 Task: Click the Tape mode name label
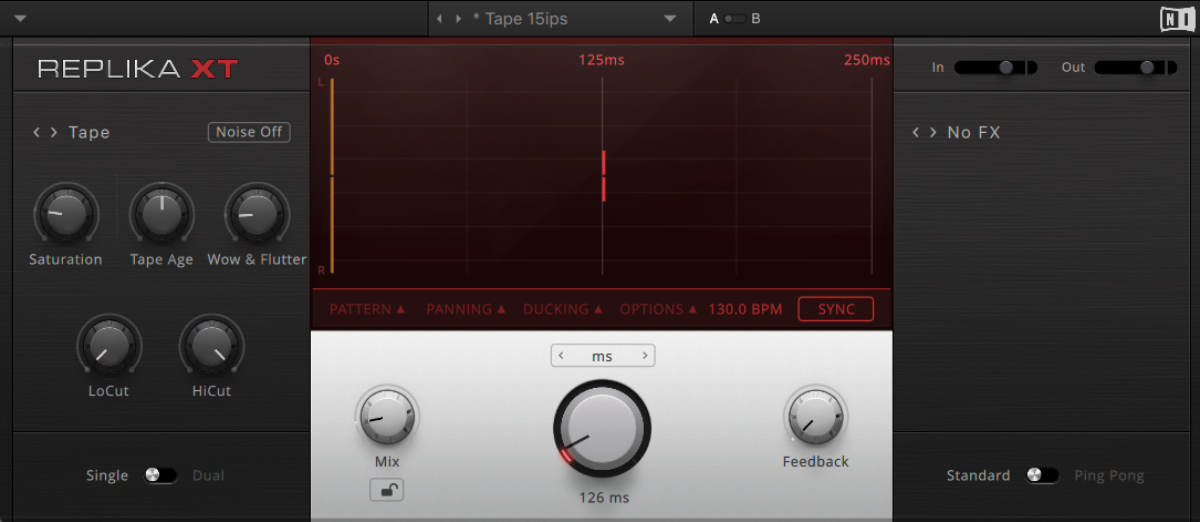[89, 132]
